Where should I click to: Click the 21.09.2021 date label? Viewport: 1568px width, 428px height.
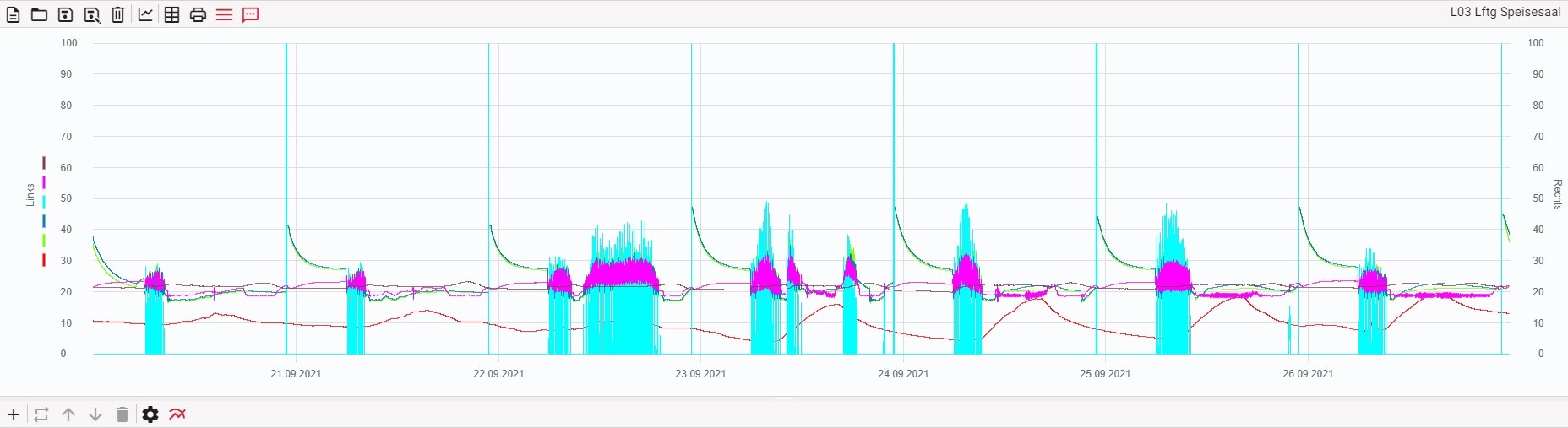point(296,373)
